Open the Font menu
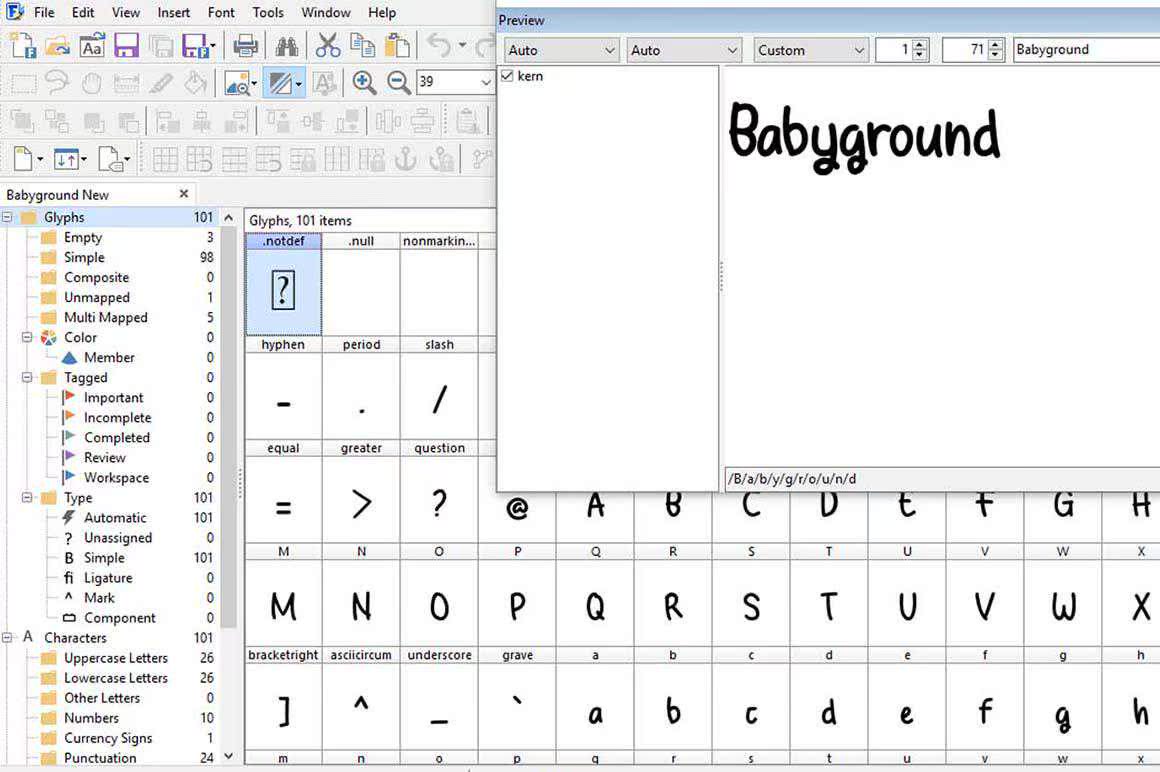1160x772 pixels. (221, 13)
